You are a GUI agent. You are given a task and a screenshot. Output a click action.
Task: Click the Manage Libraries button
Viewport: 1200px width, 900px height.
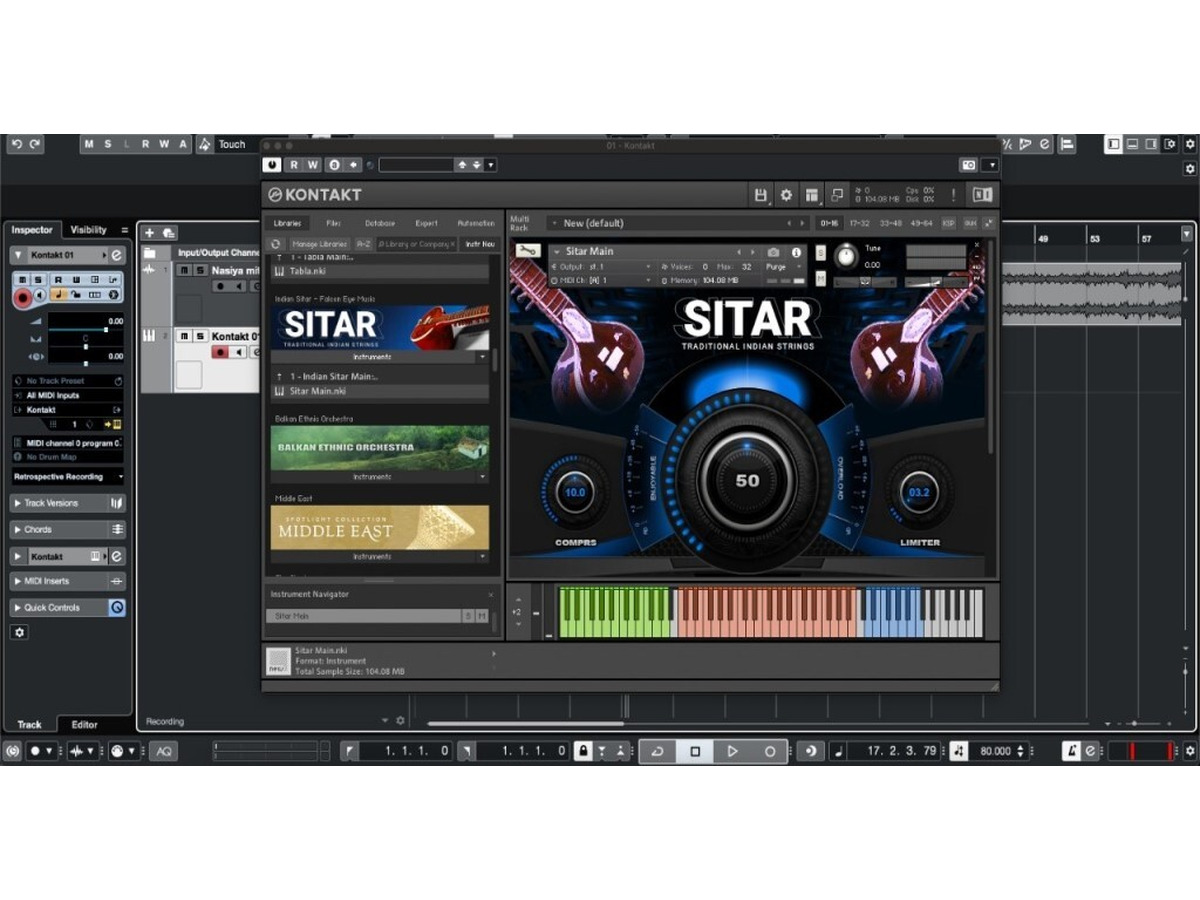tap(319, 244)
